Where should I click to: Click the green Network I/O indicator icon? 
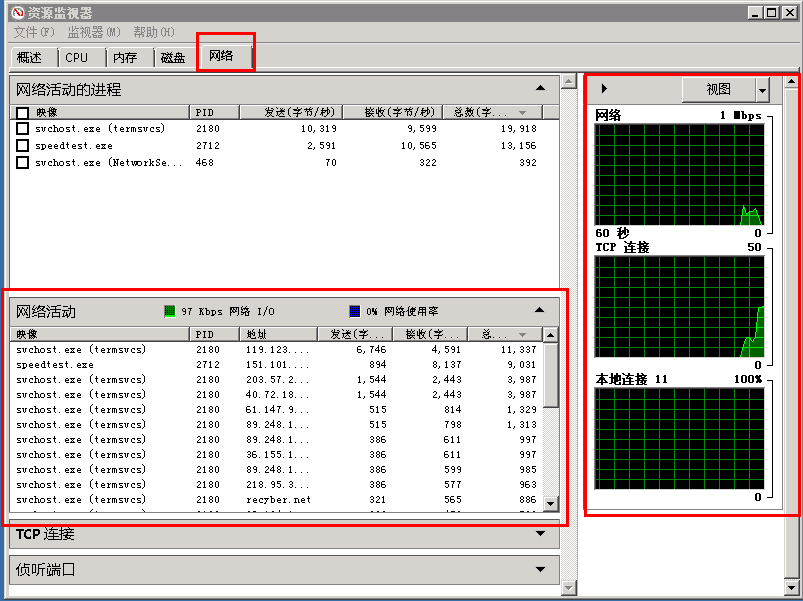170,311
